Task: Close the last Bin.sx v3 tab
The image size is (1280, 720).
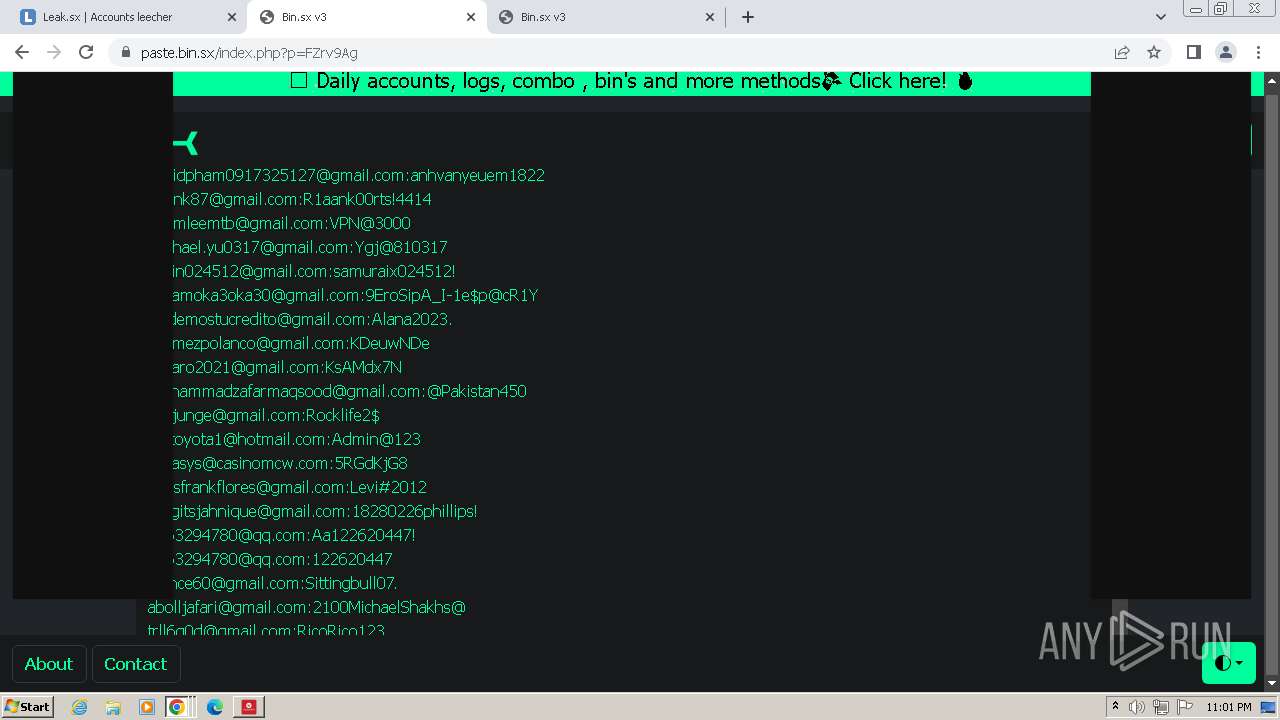Action: (x=710, y=17)
